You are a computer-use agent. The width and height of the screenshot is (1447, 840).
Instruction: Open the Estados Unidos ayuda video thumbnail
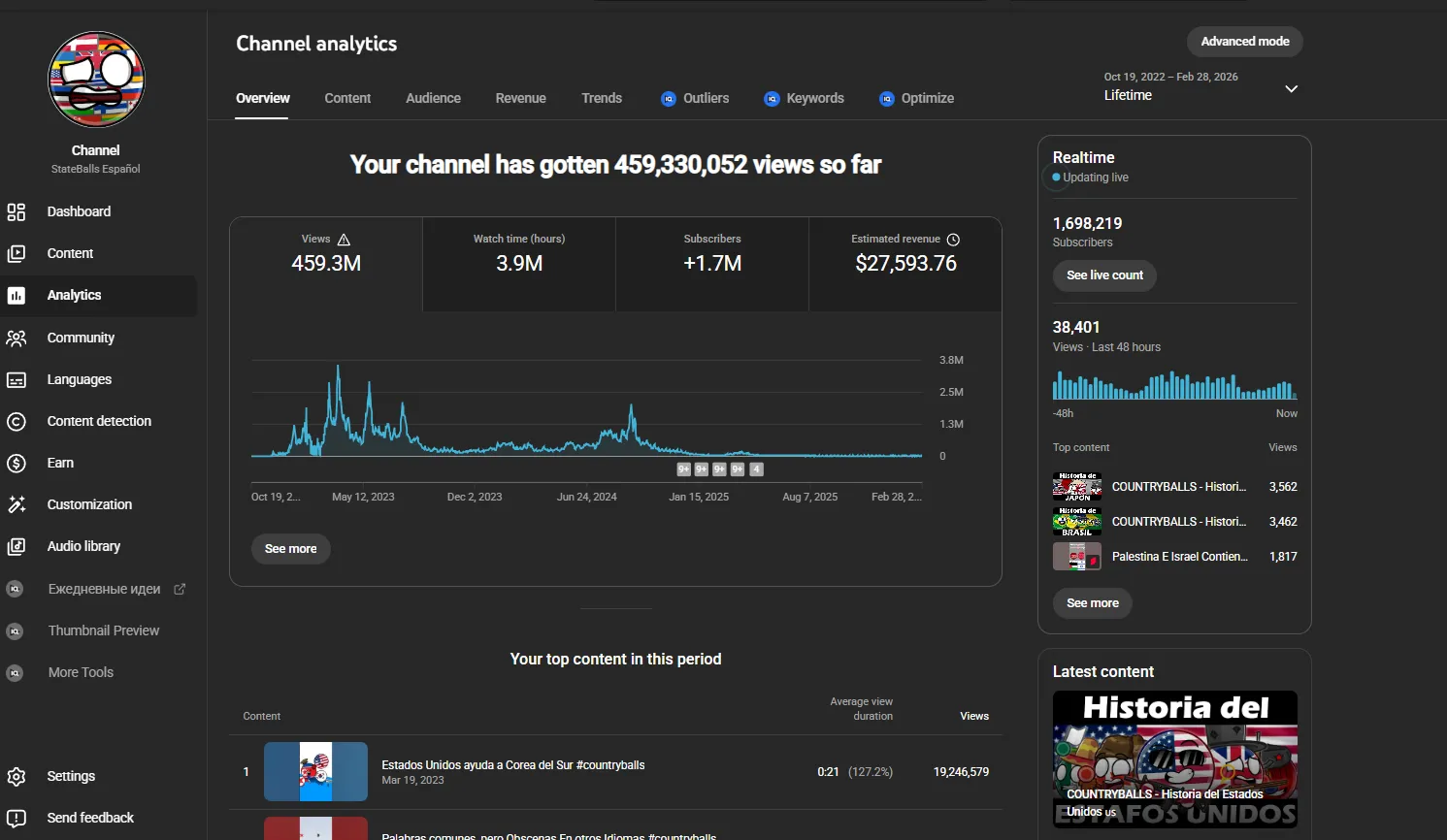(315, 771)
